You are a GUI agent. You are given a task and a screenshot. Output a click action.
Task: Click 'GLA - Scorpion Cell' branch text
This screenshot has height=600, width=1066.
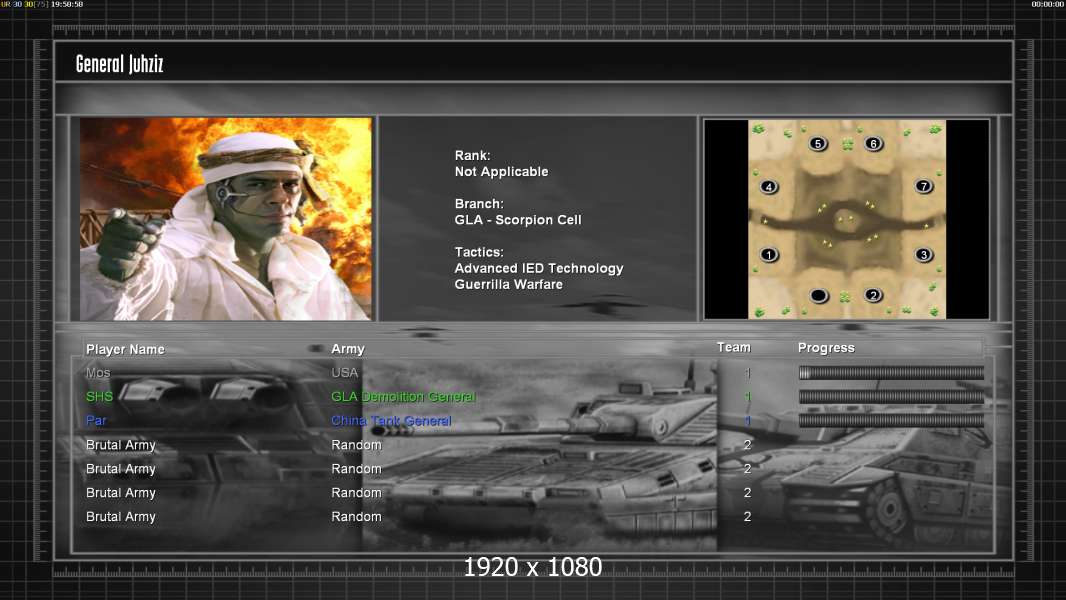[x=518, y=220]
